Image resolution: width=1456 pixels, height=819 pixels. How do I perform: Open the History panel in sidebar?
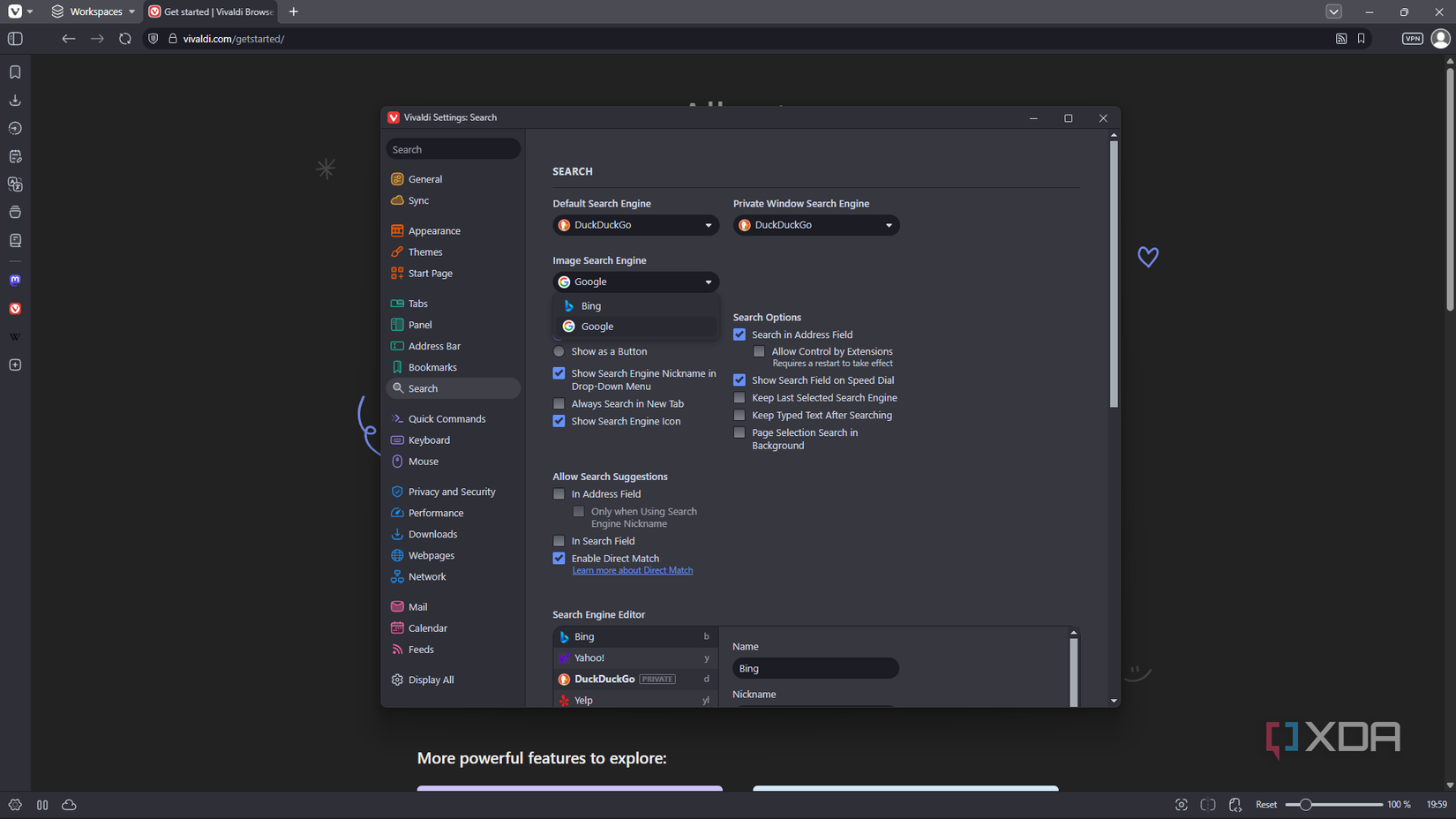click(15, 129)
